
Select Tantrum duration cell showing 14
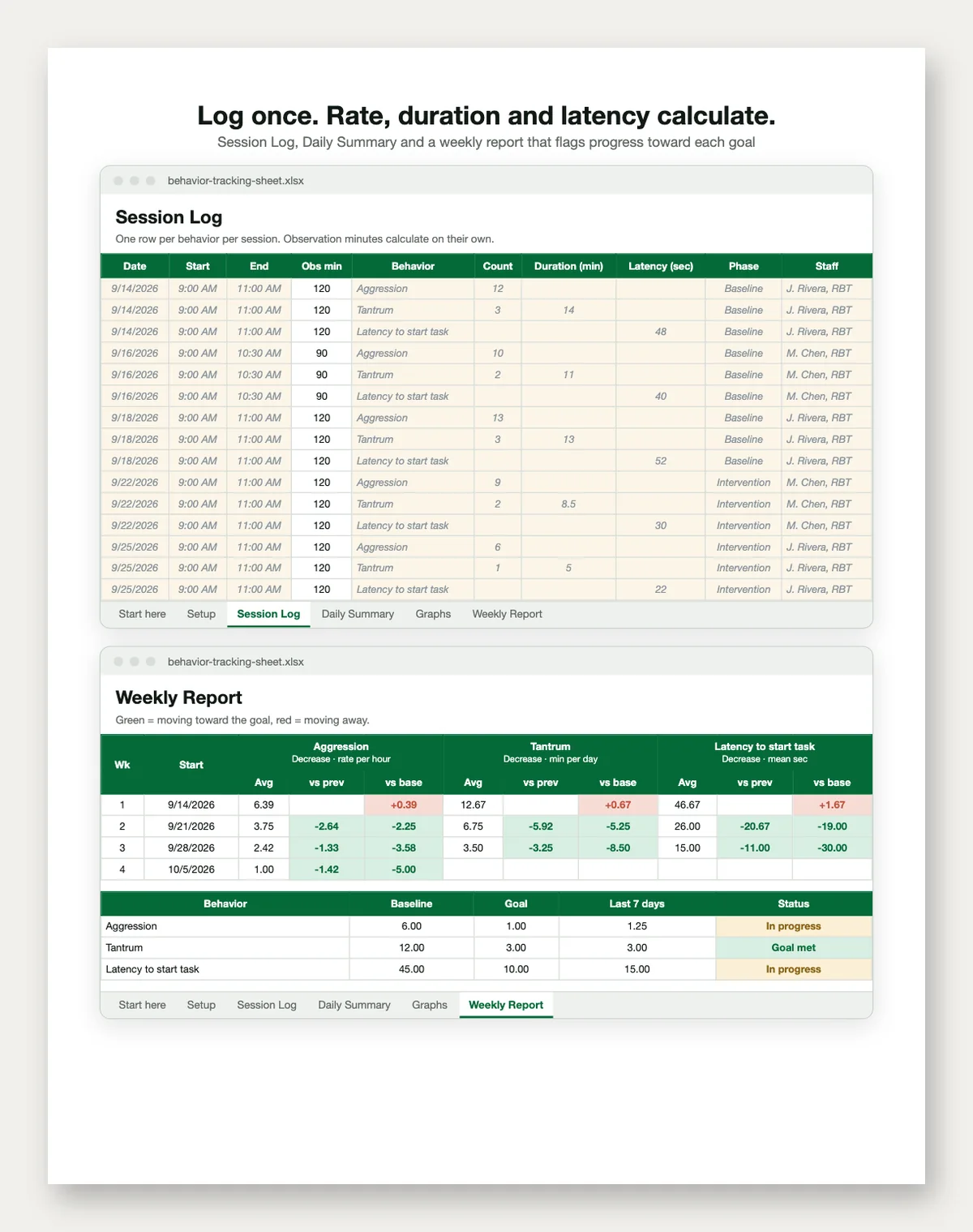[x=568, y=310]
